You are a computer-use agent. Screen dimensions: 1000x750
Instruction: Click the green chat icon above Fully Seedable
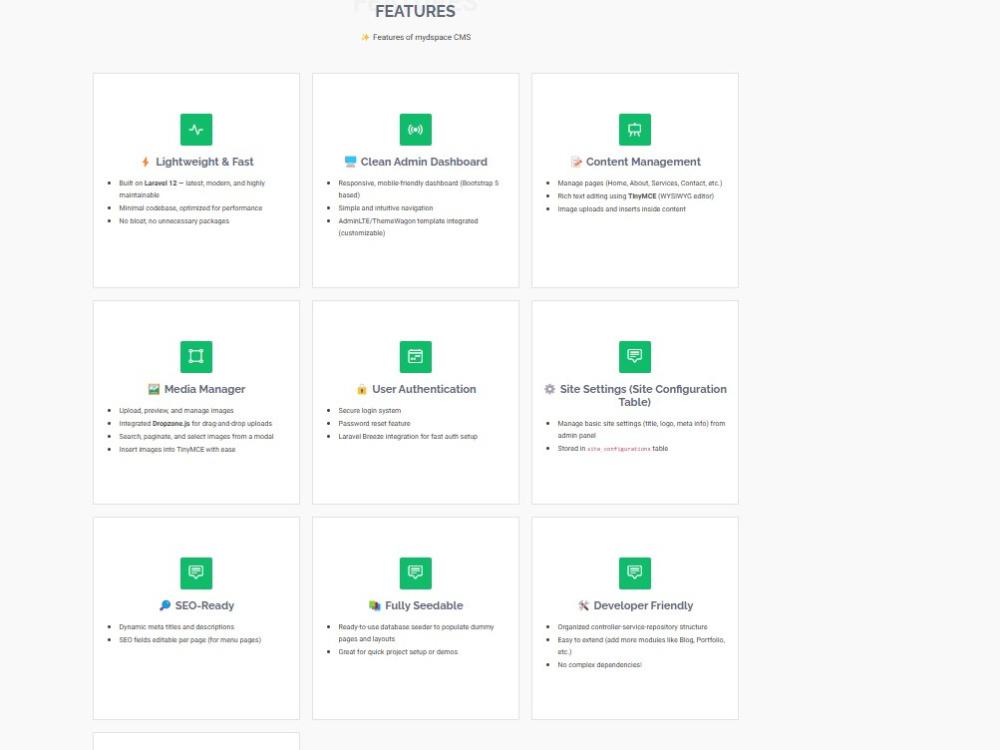415,573
